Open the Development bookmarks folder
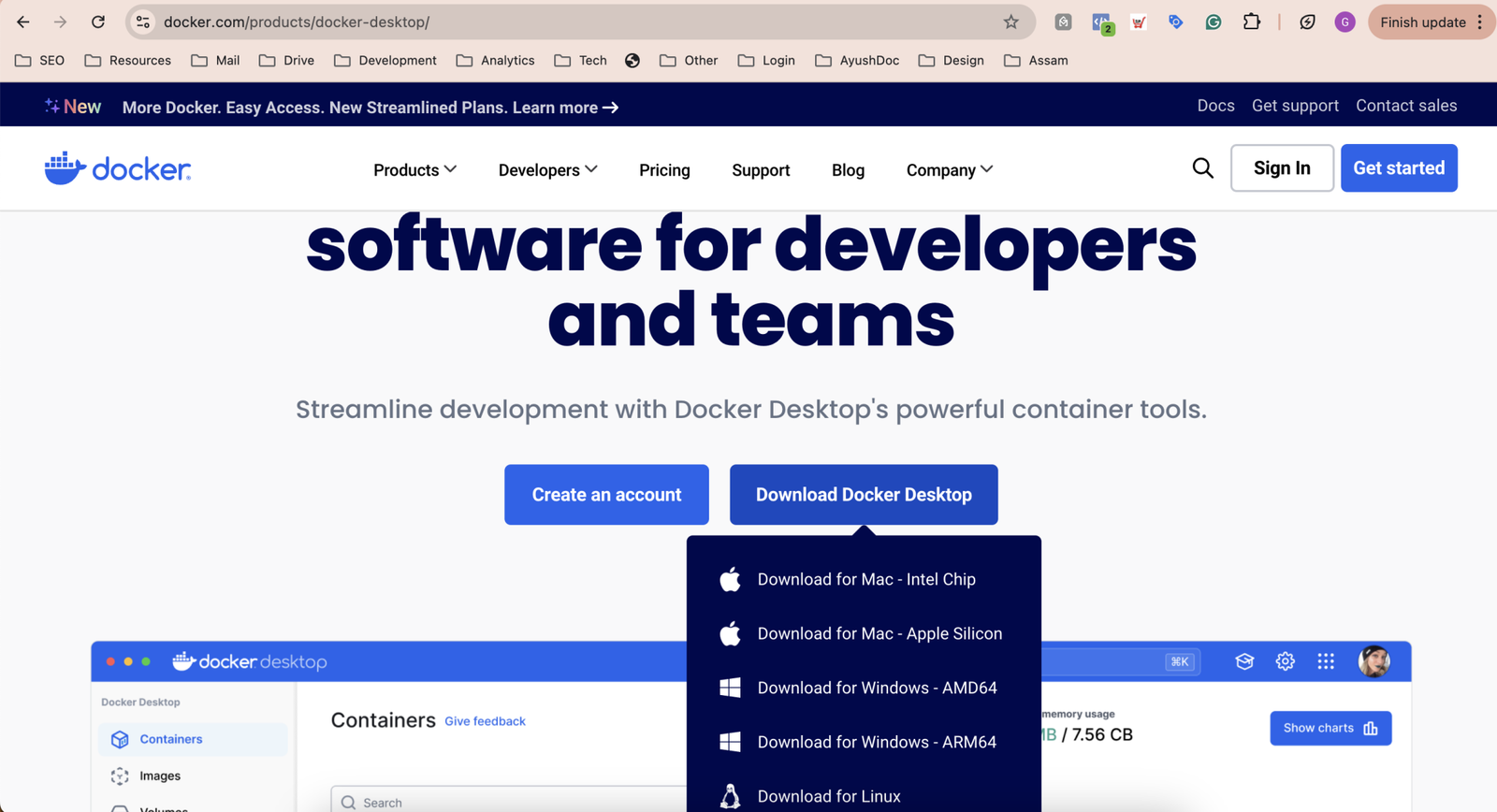This screenshot has width=1497, height=812. click(385, 61)
